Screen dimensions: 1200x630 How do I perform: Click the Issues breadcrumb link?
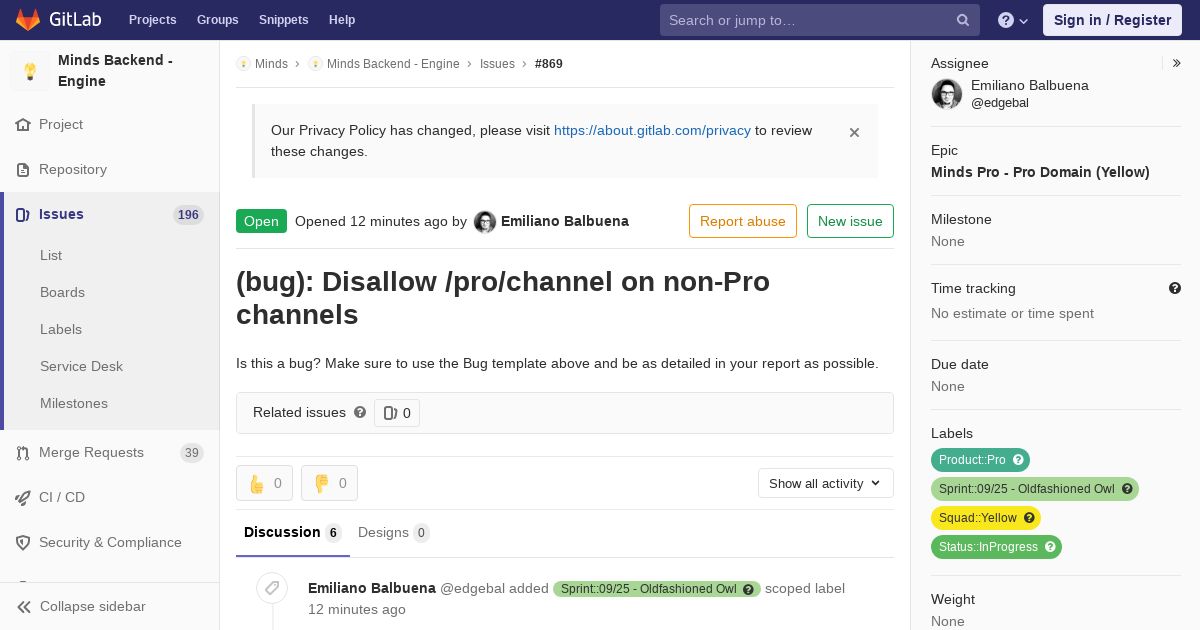tap(497, 64)
